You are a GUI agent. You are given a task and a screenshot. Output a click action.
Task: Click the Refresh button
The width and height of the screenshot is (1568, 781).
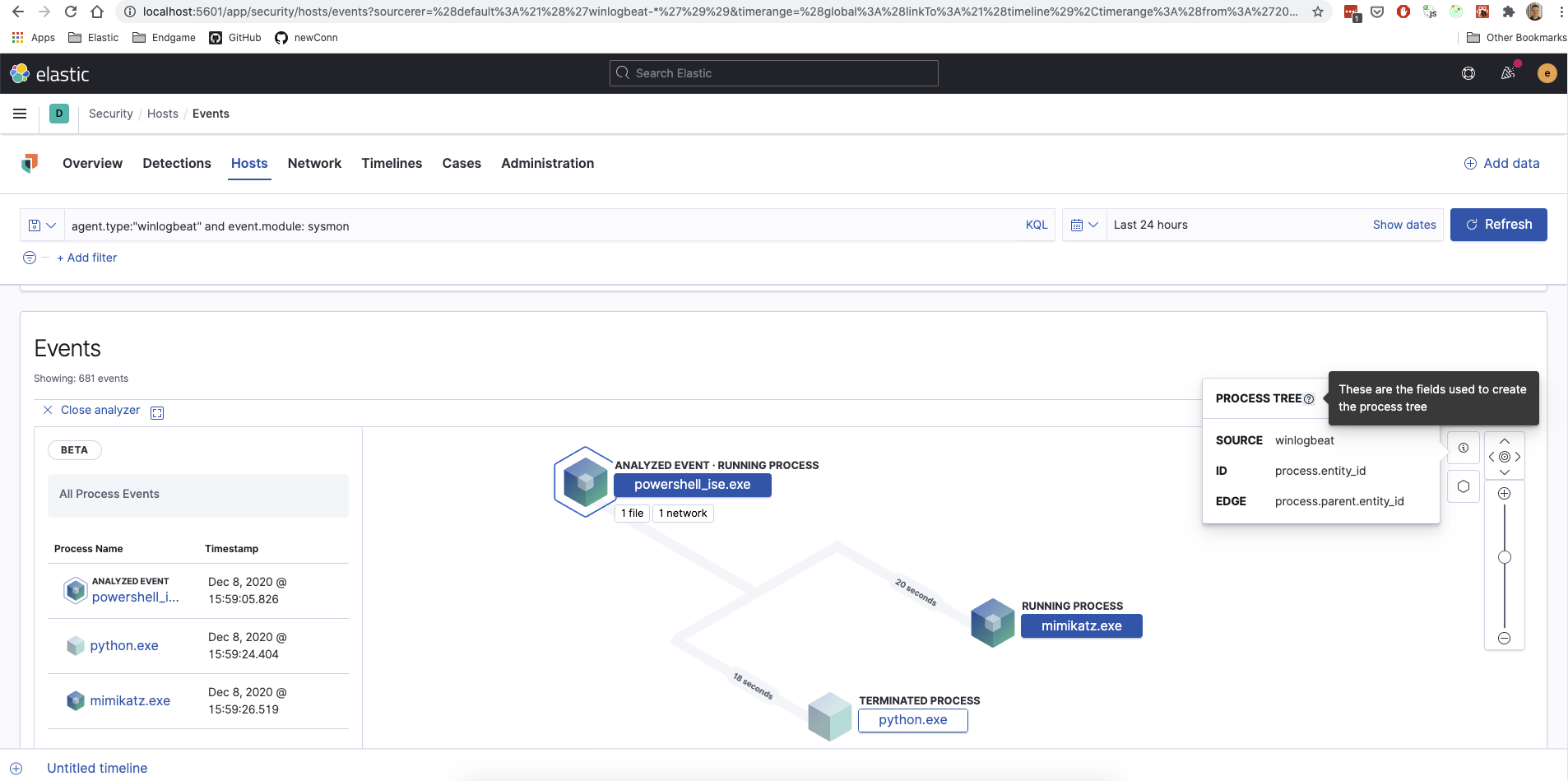click(1499, 225)
